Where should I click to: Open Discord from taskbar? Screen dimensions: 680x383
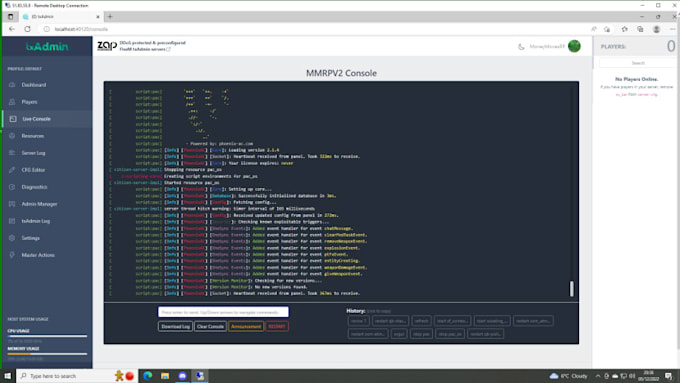tap(182, 376)
